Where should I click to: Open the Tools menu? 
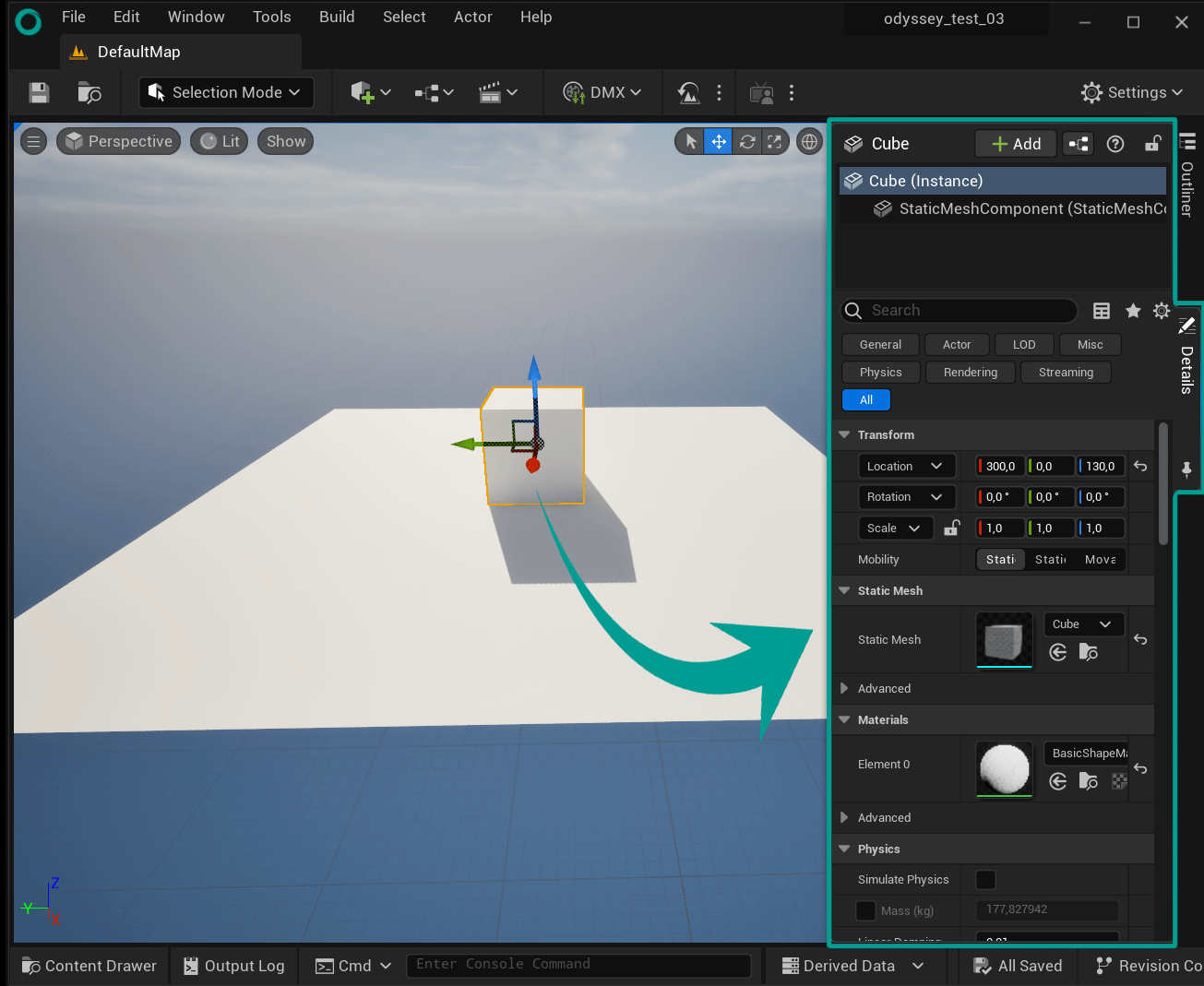point(271,17)
